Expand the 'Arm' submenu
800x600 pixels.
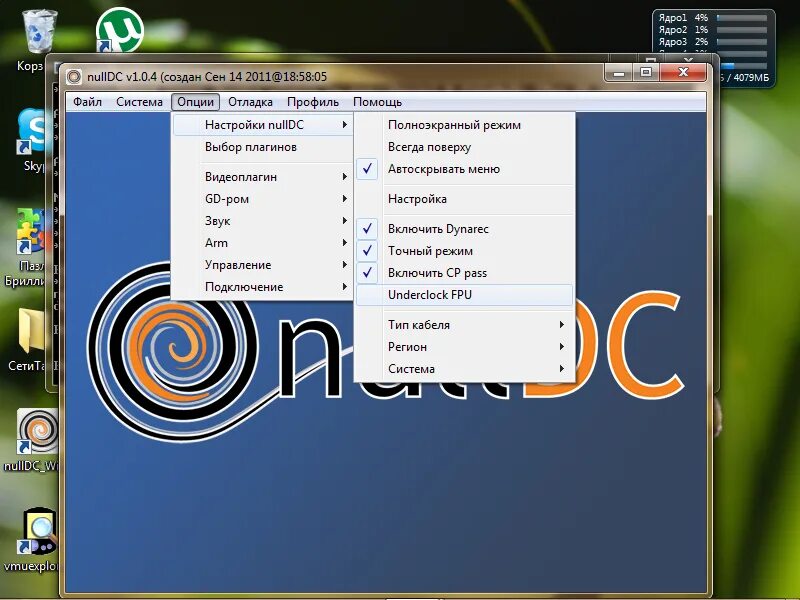tap(262, 242)
